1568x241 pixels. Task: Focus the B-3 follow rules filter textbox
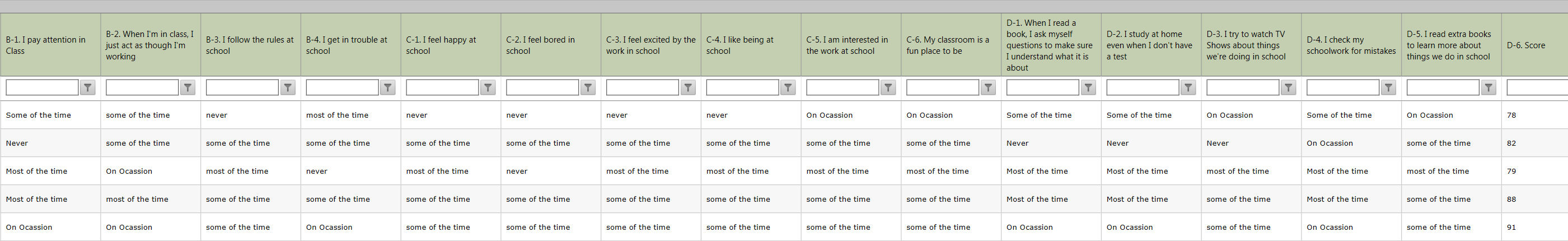point(242,88)
